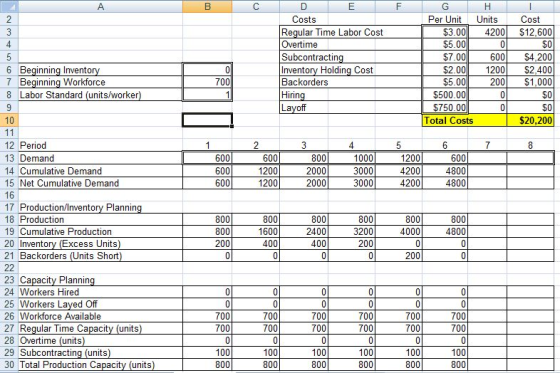Select row 13 header
This screenshot has height=373, width=560.
click(x=9, y=158)
